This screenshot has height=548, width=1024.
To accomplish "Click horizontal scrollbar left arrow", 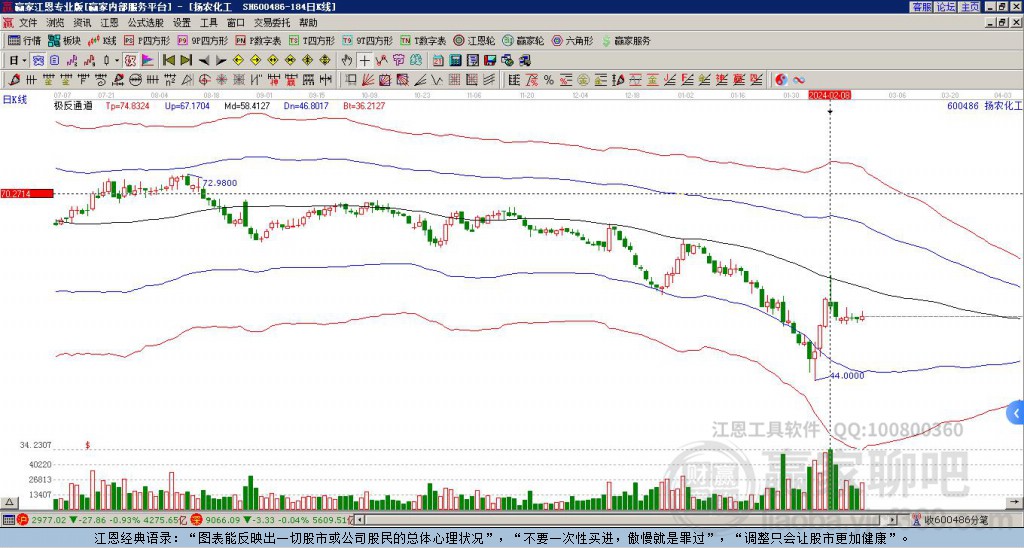I will 359,520.
